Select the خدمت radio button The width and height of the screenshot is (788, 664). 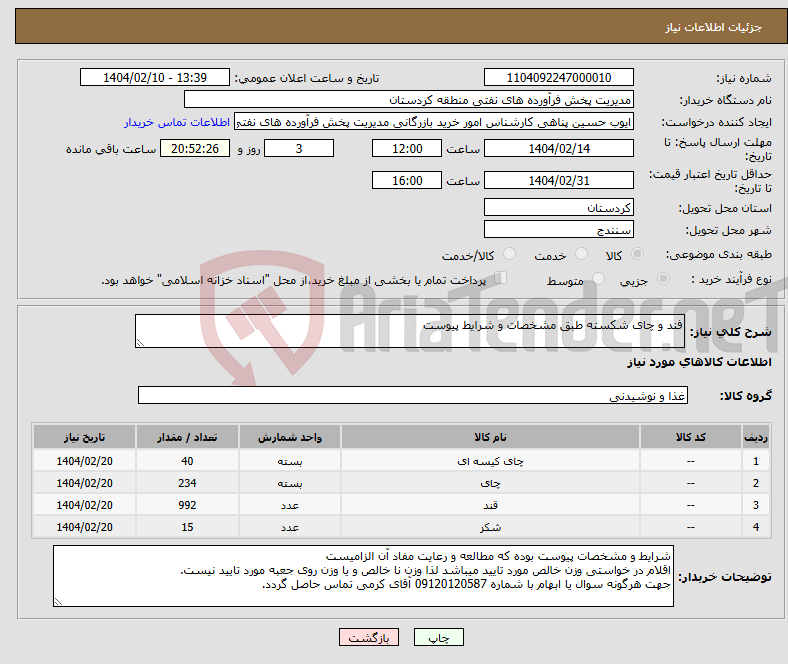[581, 254]
